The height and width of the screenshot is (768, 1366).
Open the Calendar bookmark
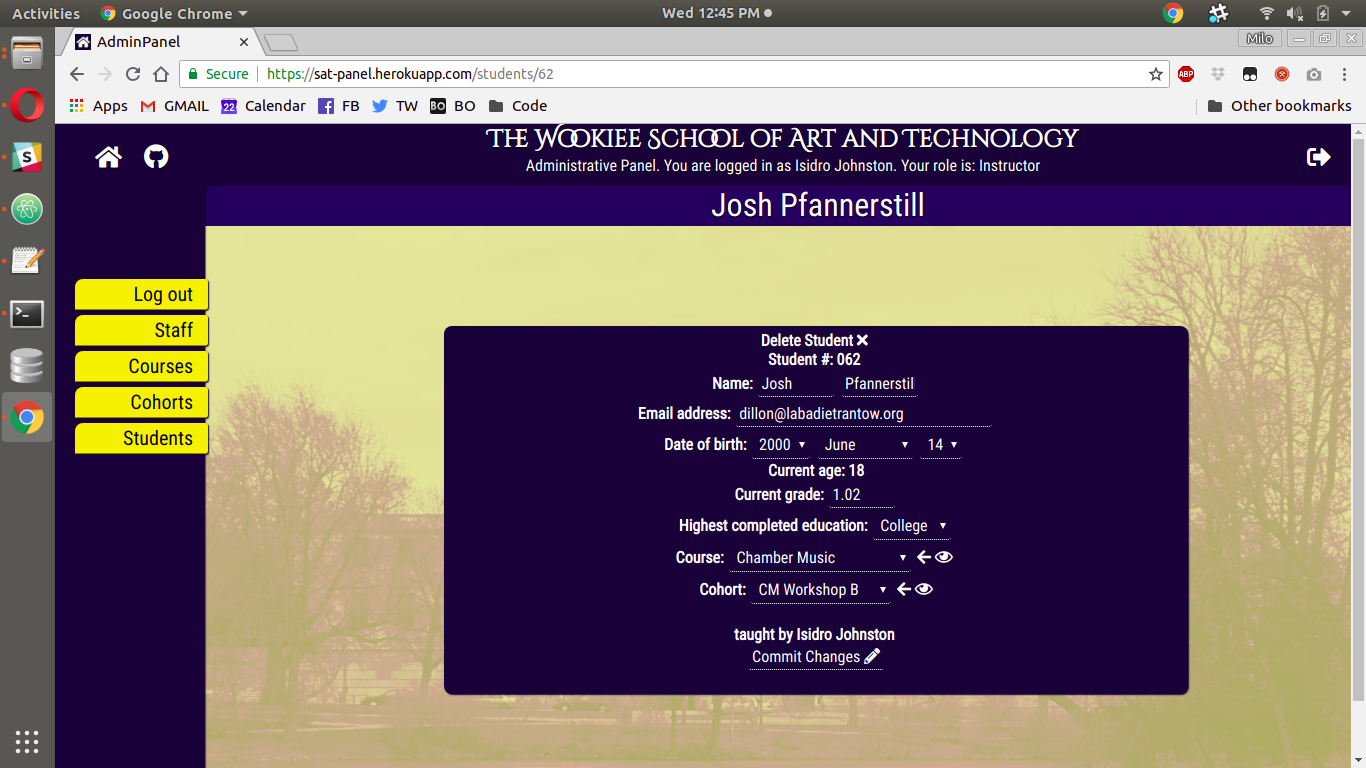263,106
